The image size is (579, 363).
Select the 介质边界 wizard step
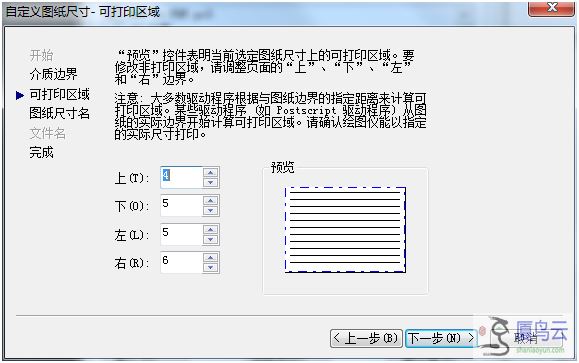point(54,74)
